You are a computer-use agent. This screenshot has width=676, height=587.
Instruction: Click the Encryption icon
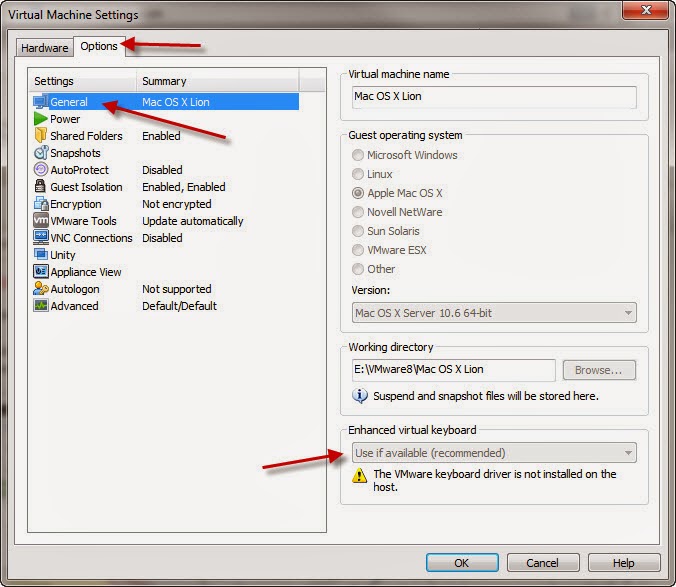tap(41, 203)
